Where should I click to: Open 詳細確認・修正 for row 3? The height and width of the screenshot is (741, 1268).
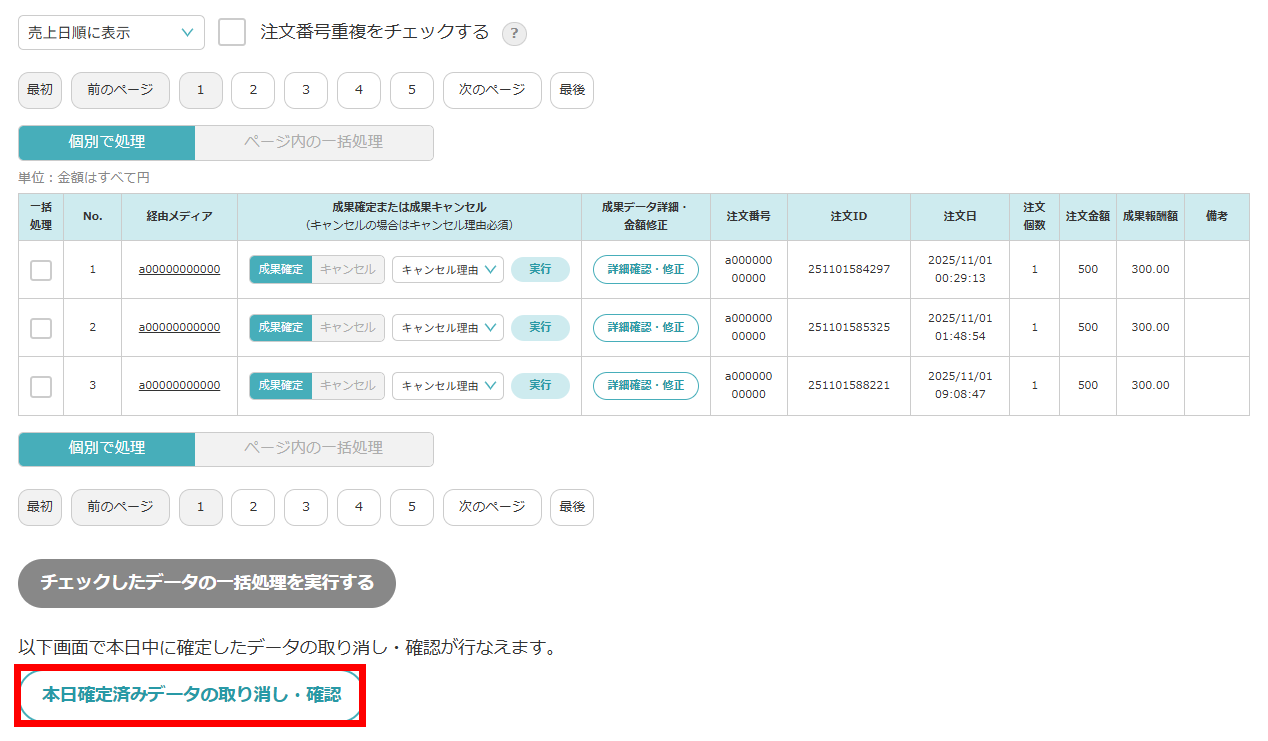[645, 386]
